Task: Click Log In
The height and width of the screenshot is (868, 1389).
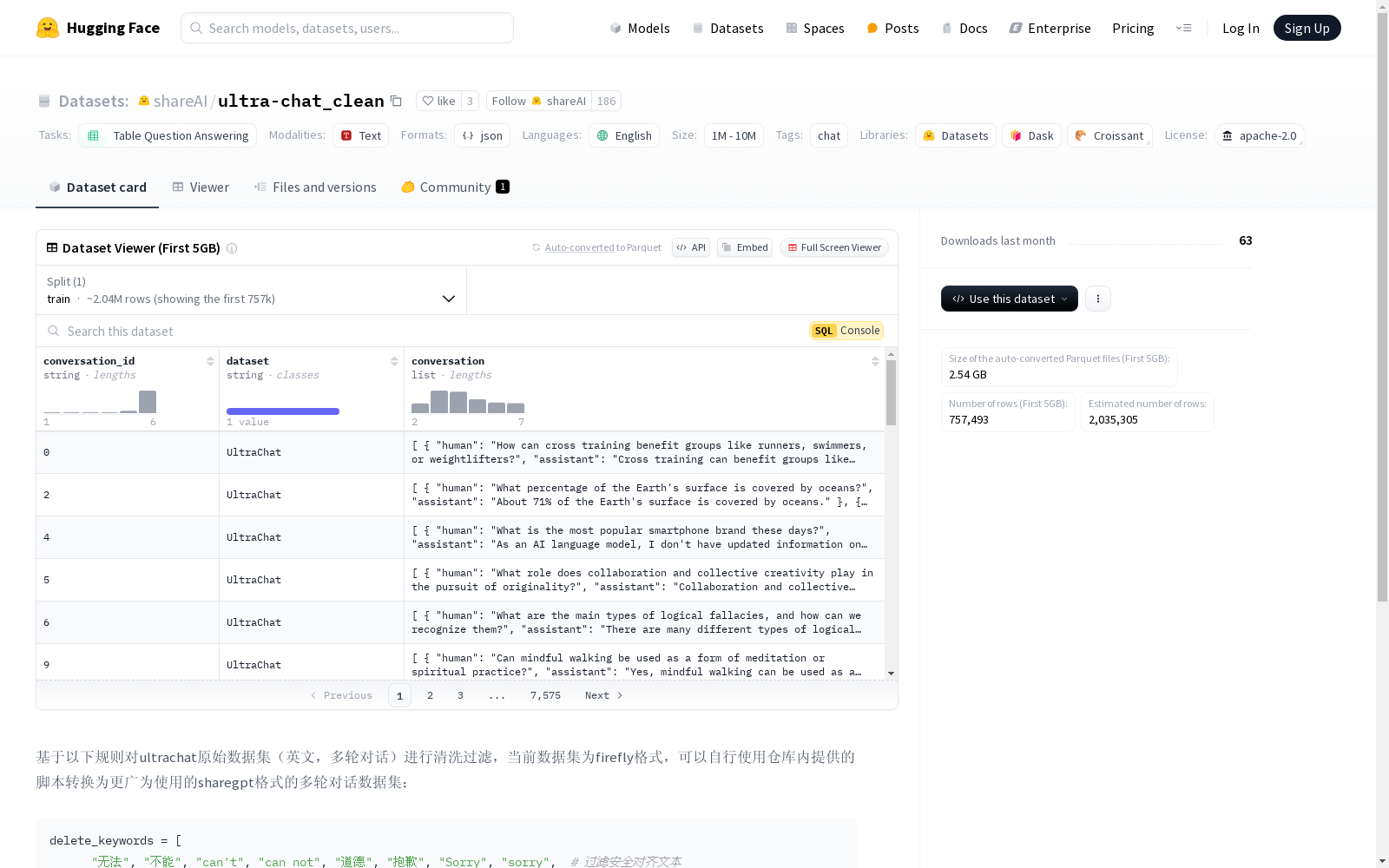Action: pos(1241,28)
